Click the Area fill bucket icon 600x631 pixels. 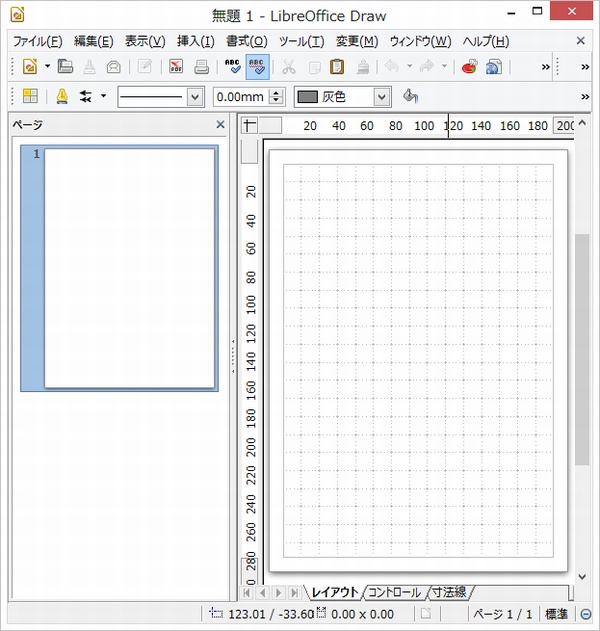(x=410, y=97)
